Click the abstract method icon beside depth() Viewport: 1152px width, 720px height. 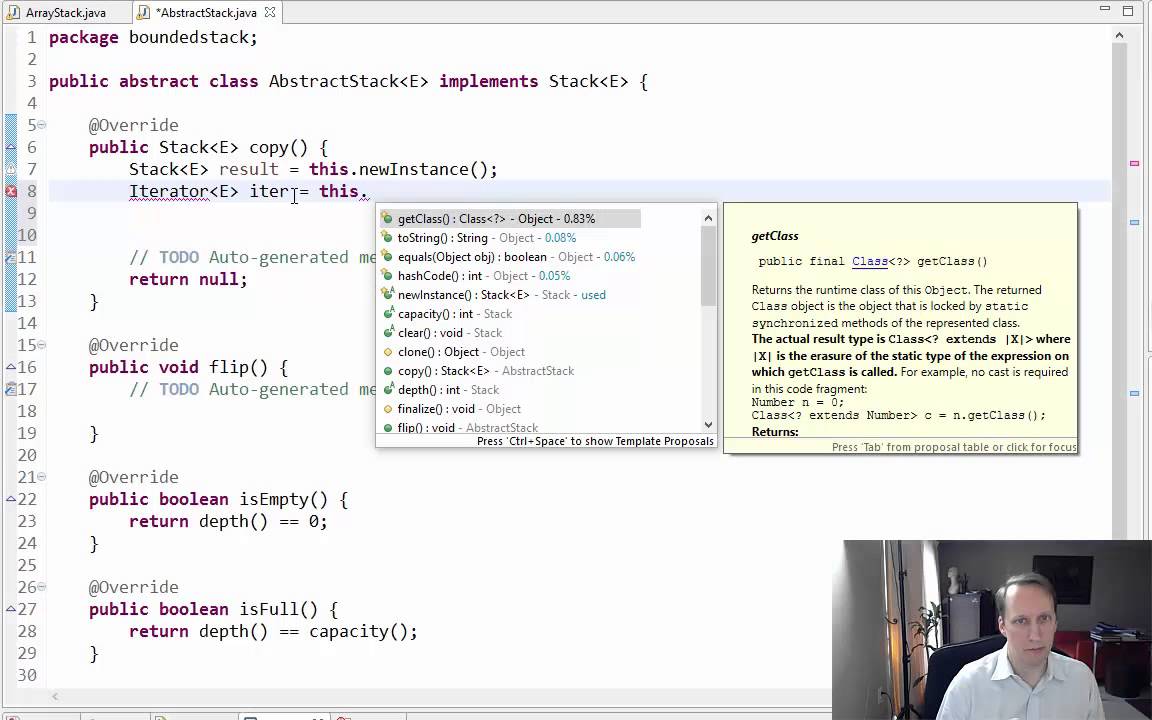(387, 390)
